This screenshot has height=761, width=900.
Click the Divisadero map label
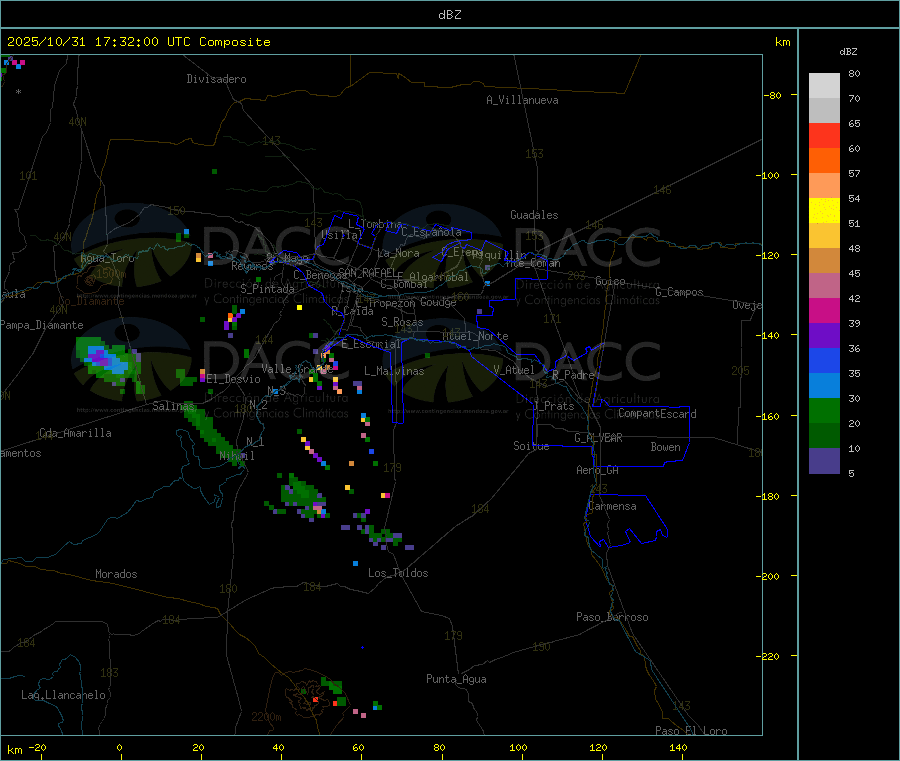216,79
